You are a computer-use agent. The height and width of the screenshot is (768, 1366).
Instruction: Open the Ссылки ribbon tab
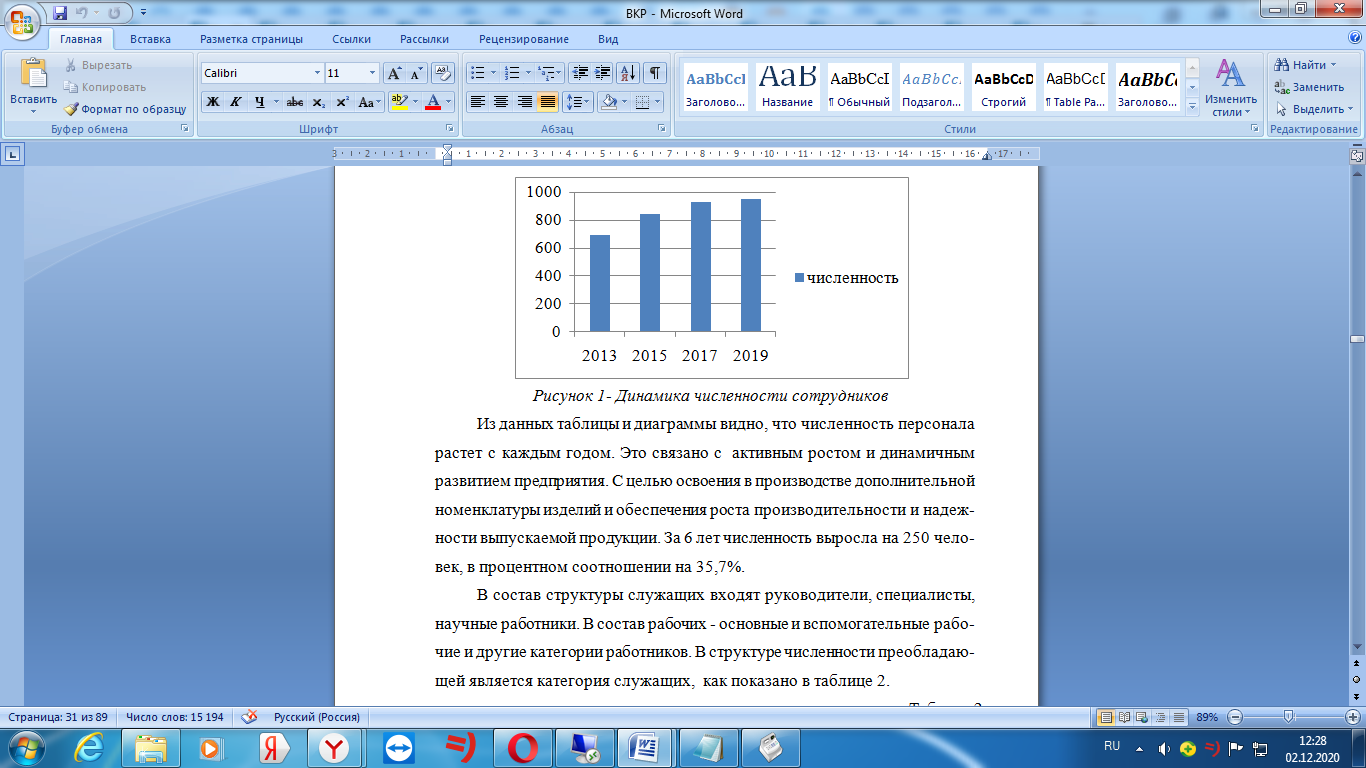click(352, 39)
